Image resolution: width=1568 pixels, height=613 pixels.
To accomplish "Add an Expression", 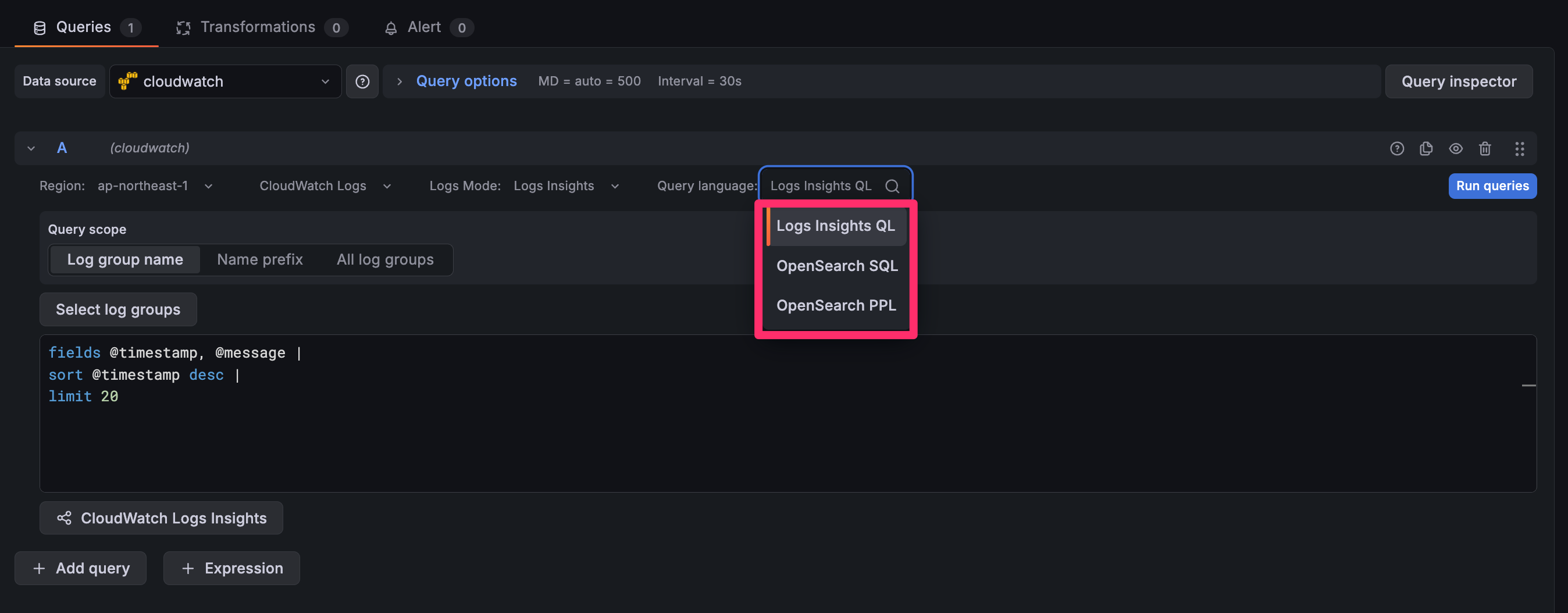I will click(x=231, y=569).
